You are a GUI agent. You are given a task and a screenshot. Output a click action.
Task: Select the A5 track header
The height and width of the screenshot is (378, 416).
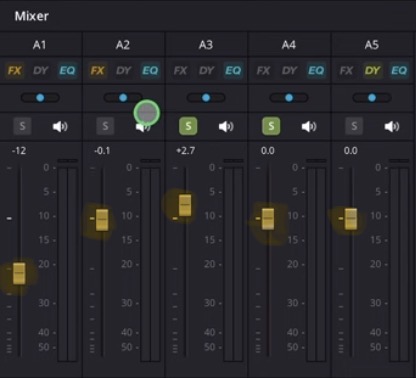pos(372,45)
